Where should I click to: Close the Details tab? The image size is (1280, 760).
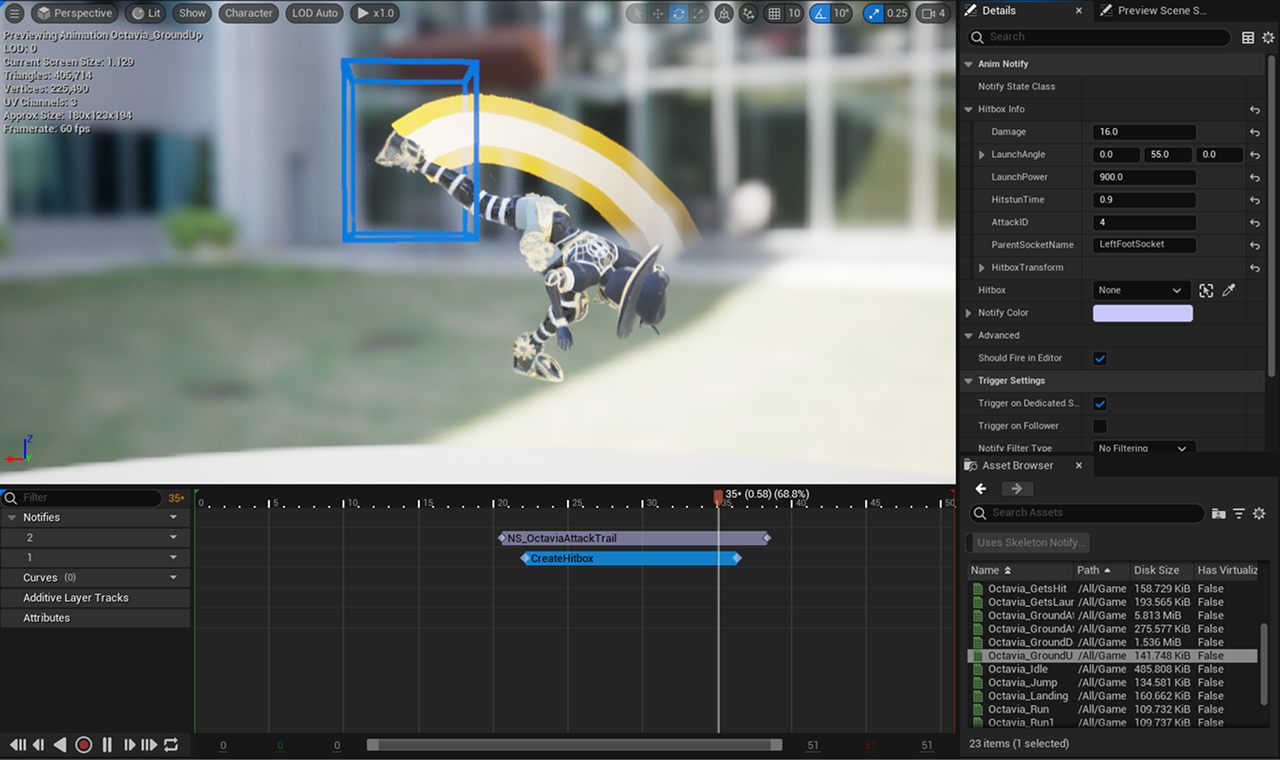[1079, 10]
